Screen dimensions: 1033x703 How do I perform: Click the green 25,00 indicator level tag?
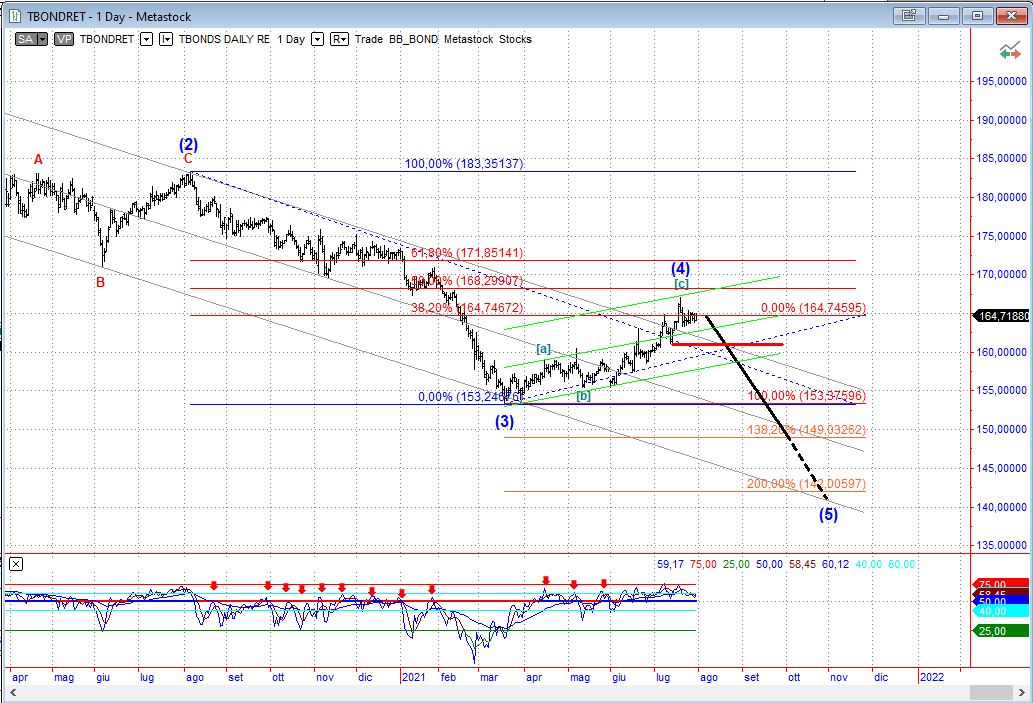tap(1001, 631)
